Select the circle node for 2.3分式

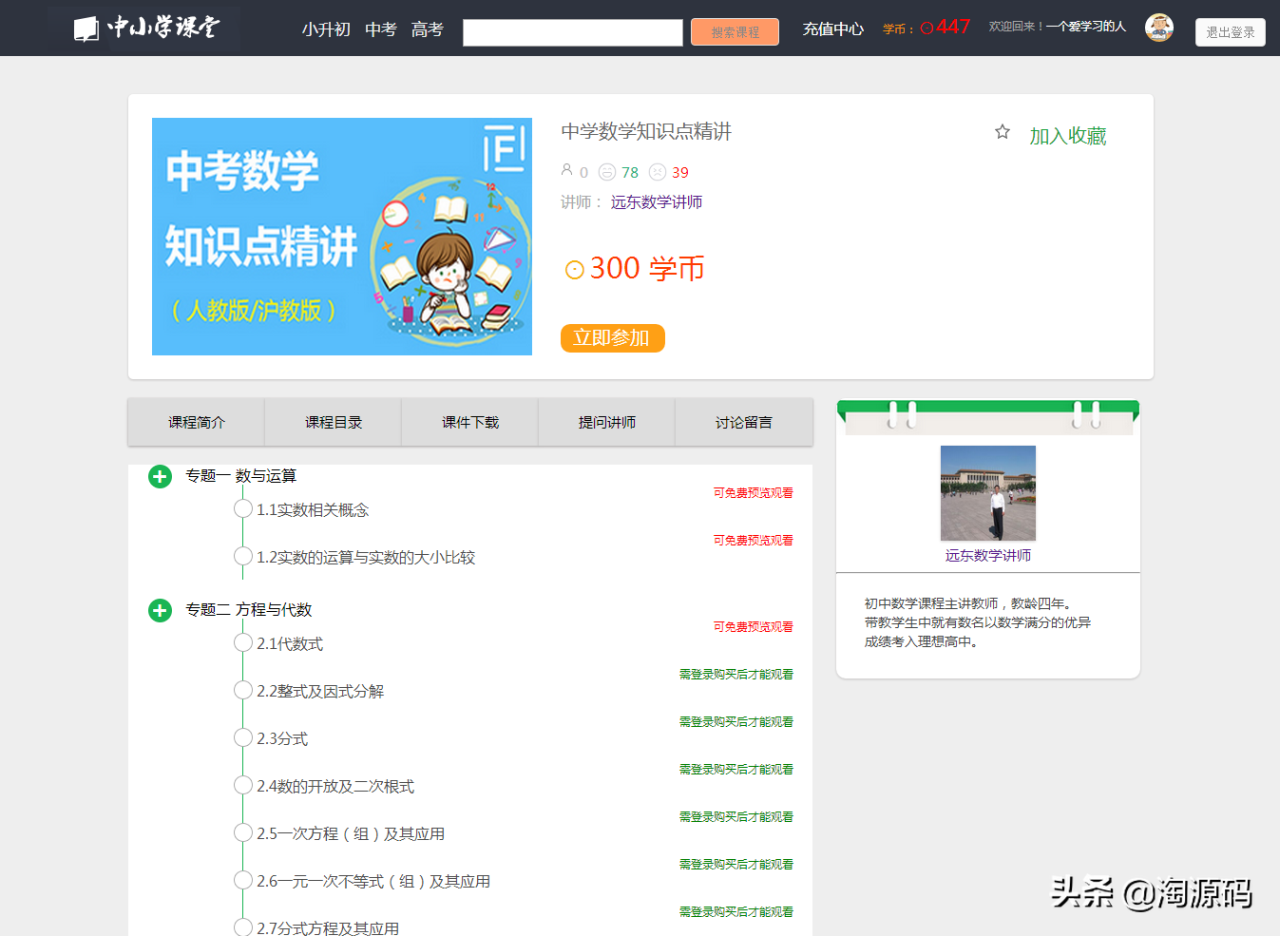click(x=243, y=737)
